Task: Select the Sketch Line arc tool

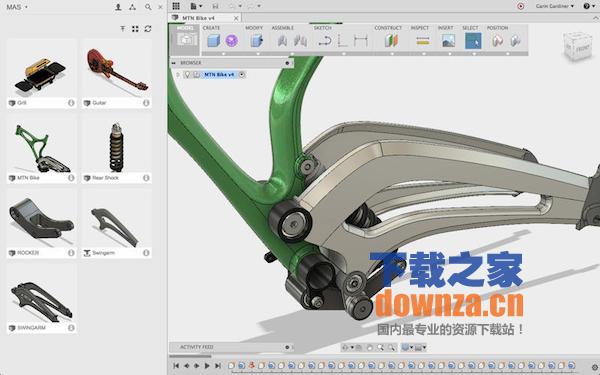Action: click(x=325, y=41)
